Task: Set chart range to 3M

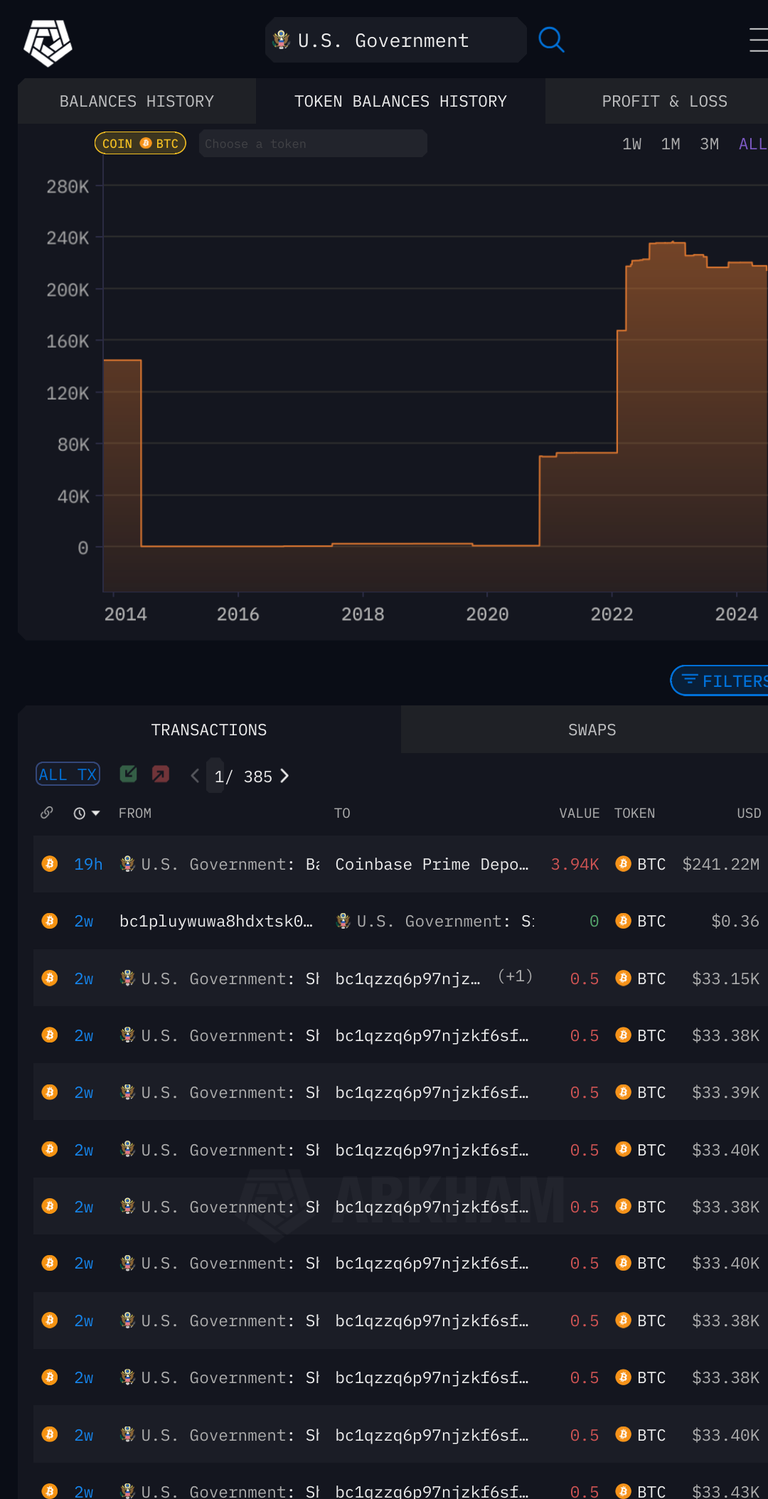Action: [709, 144]
